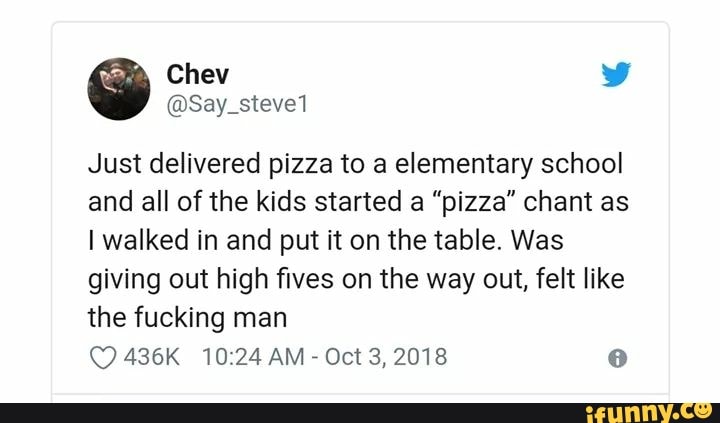Image resolution: width=720 pixels, height=423 pixels.
Task: Click the display name "Chev"
Action: coord(197,74)
